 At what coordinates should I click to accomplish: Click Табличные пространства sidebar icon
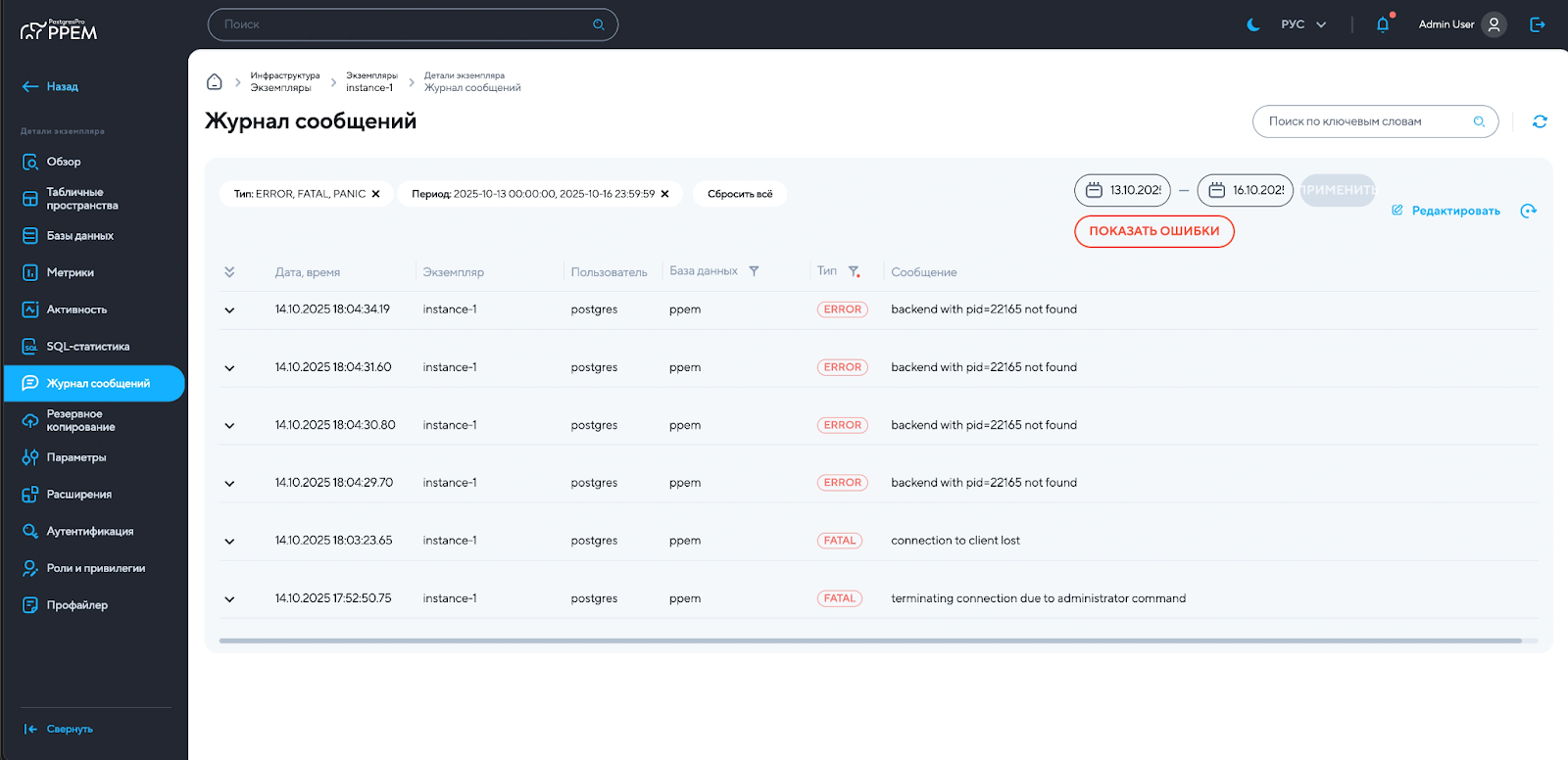point(30,199)
